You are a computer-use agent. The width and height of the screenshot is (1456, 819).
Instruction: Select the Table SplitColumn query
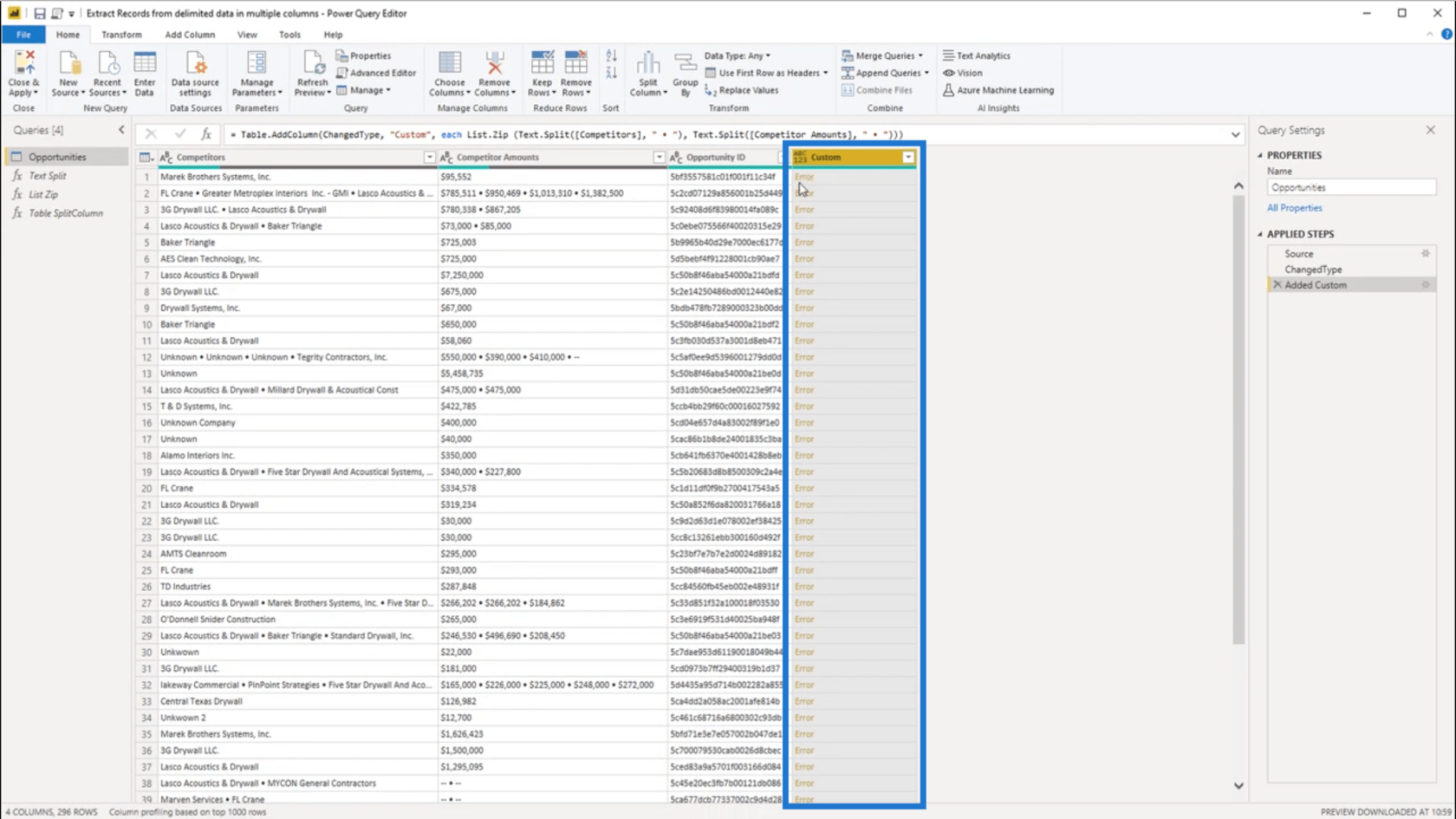point(66,213)
